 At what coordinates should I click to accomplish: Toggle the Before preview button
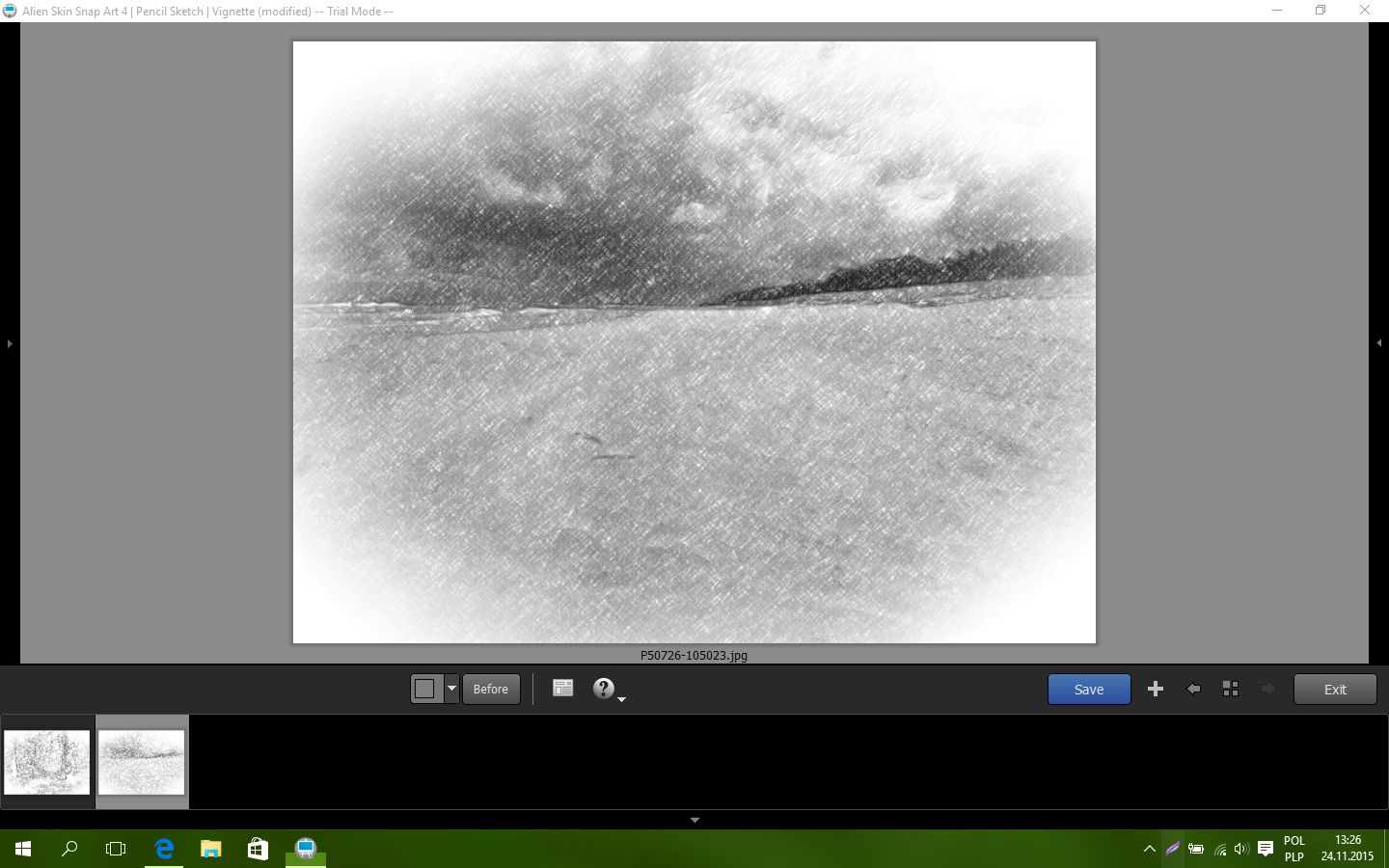pyautogui.click(x=491, y=689)
